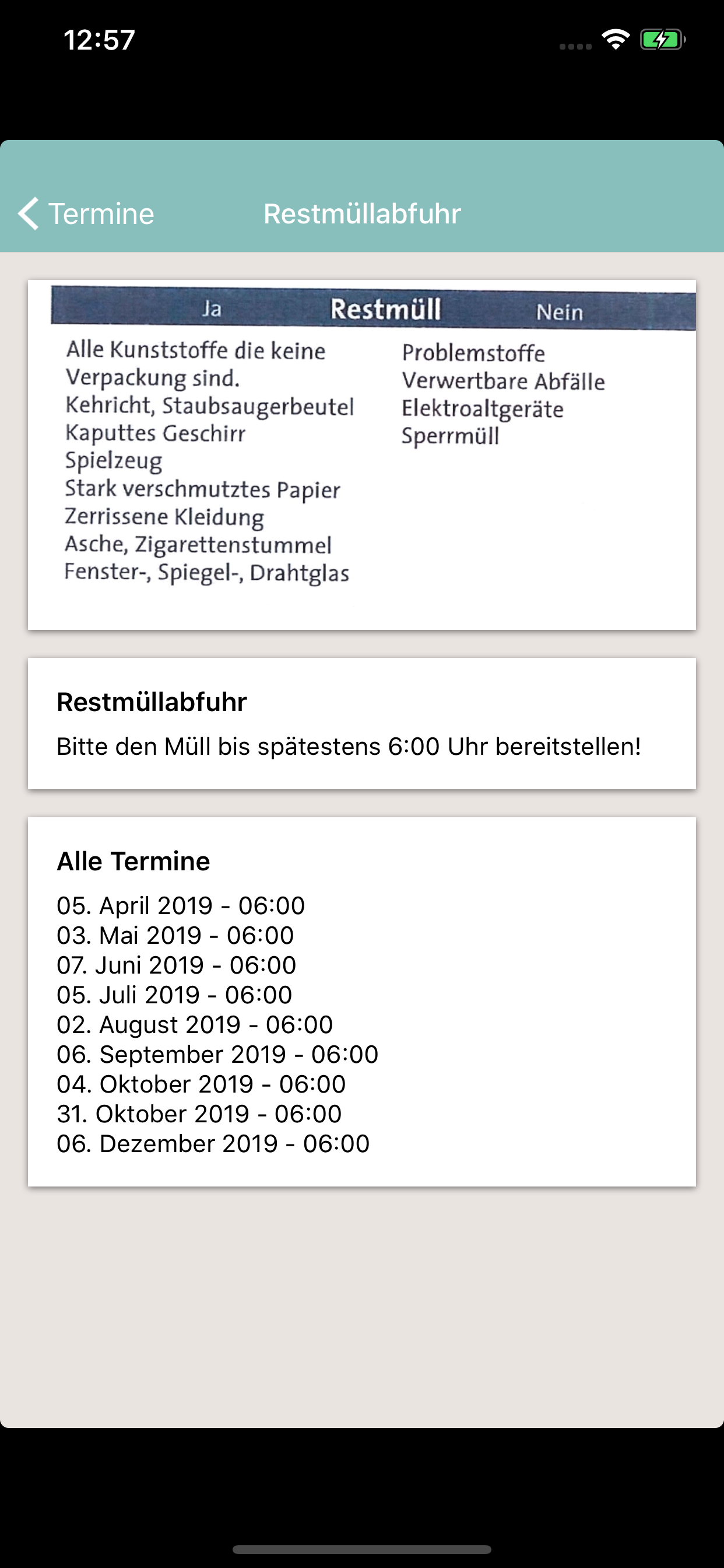Tap the Wi-Fi status icon
The image size is (724, 1568).
pyautogui.click(x=615, y=40)
